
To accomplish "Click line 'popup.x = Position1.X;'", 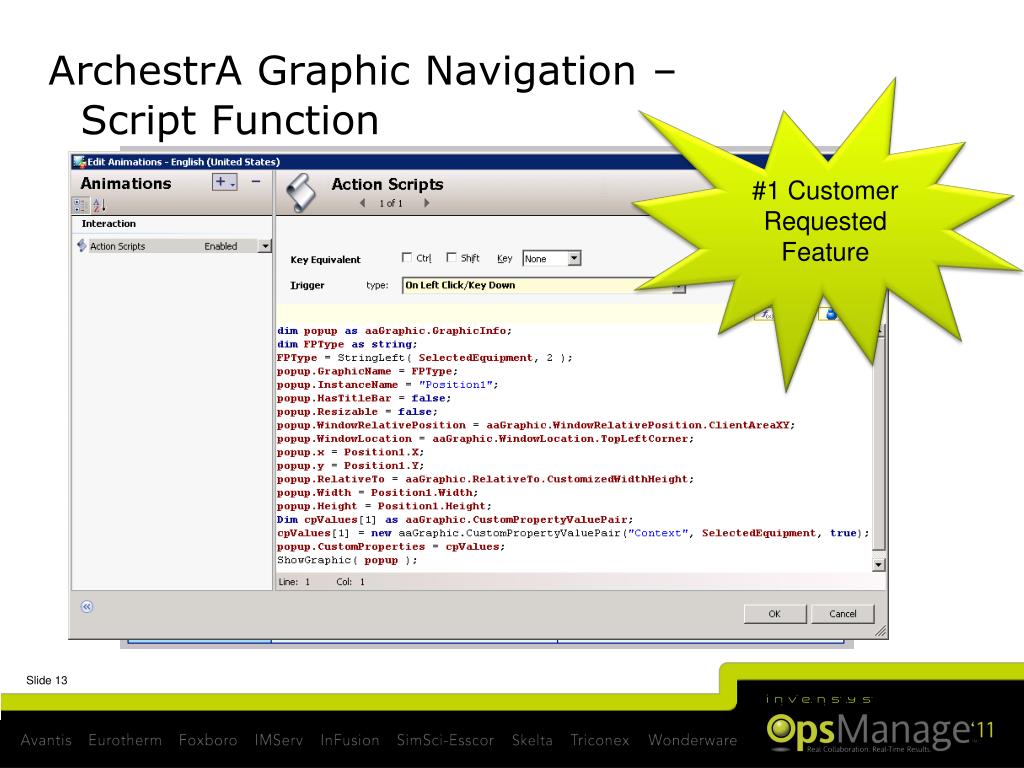I will [351, 452].
